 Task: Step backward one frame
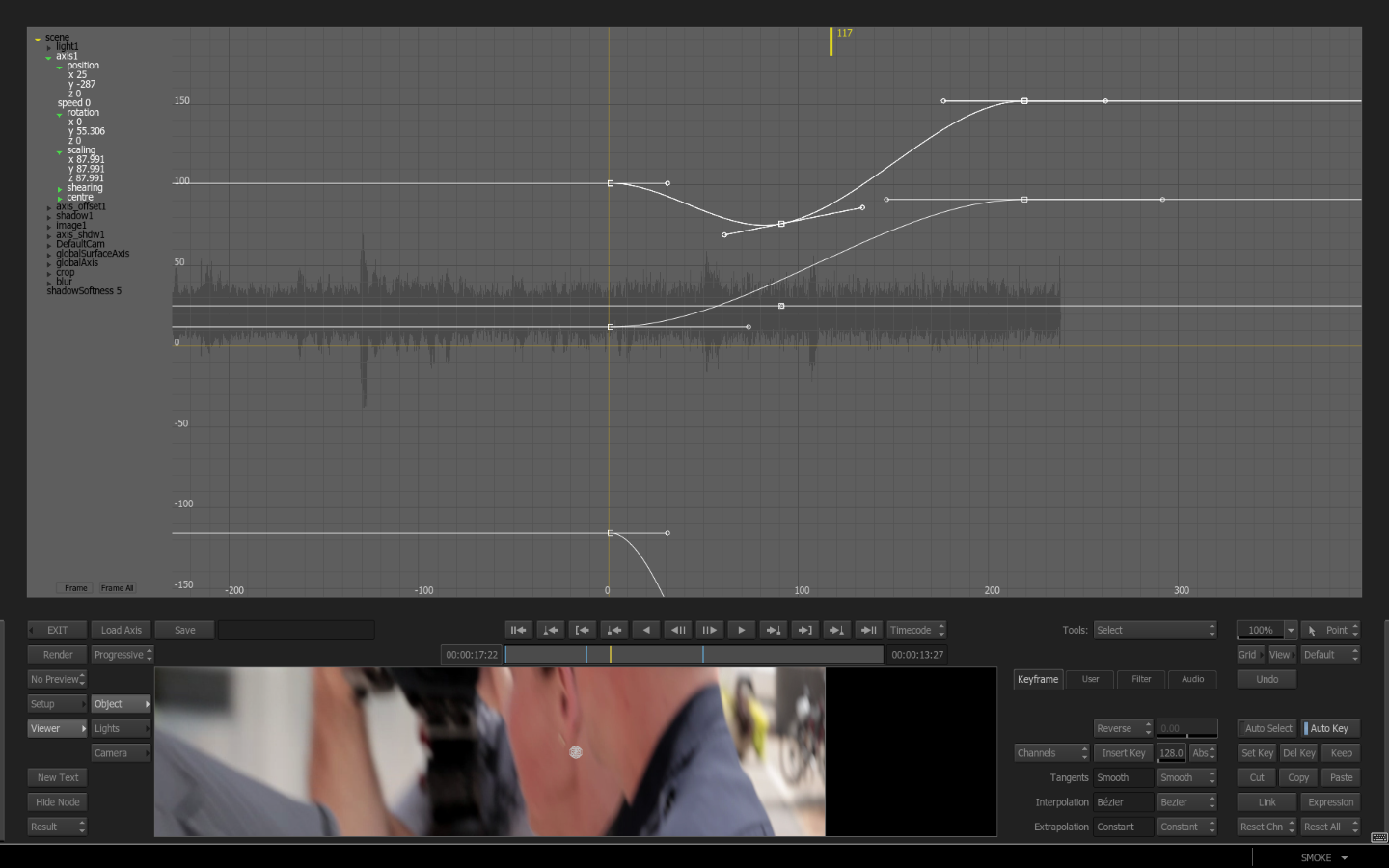(678, 630)
